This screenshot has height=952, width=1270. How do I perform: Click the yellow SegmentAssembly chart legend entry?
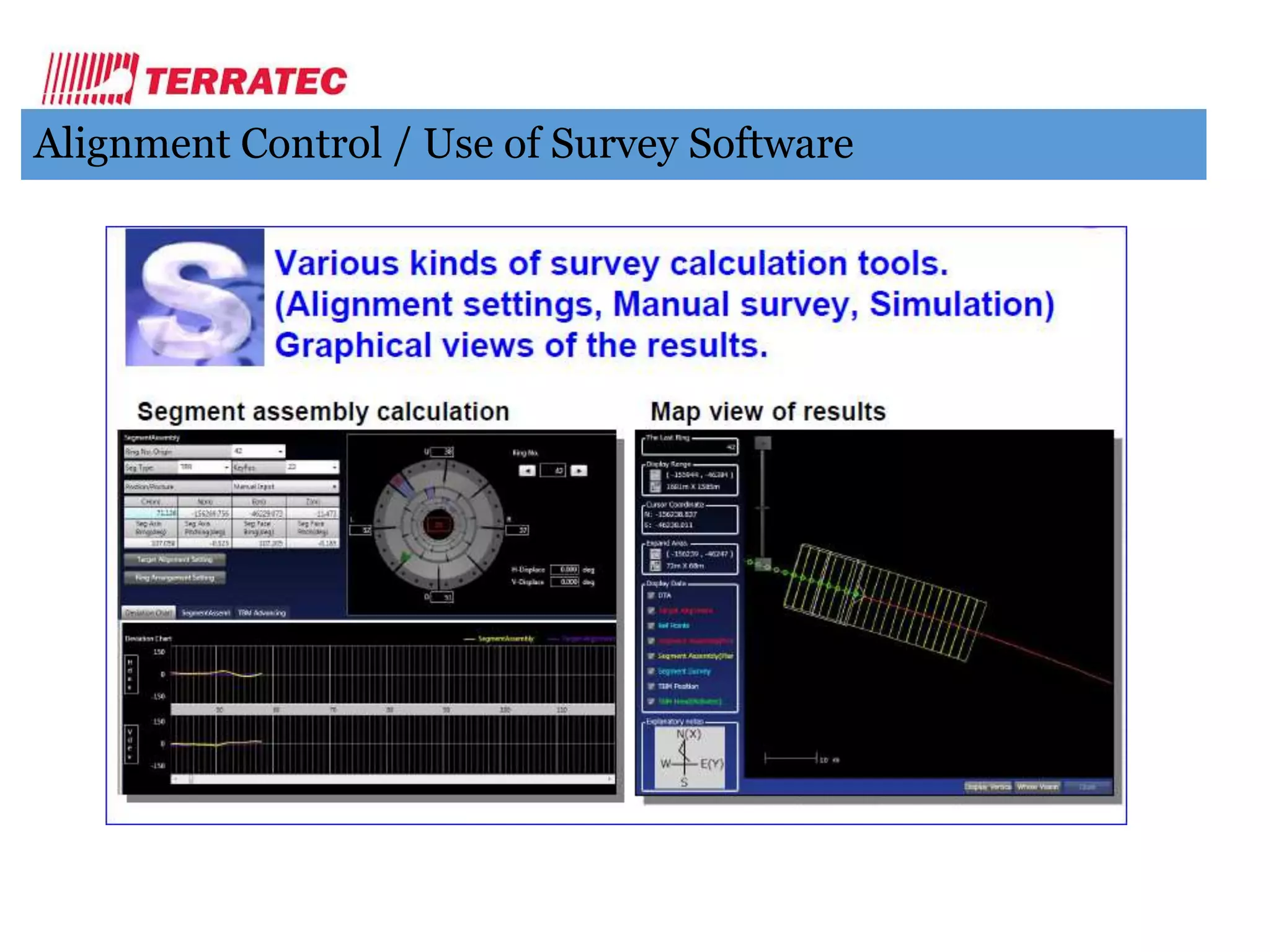[499, 638]
